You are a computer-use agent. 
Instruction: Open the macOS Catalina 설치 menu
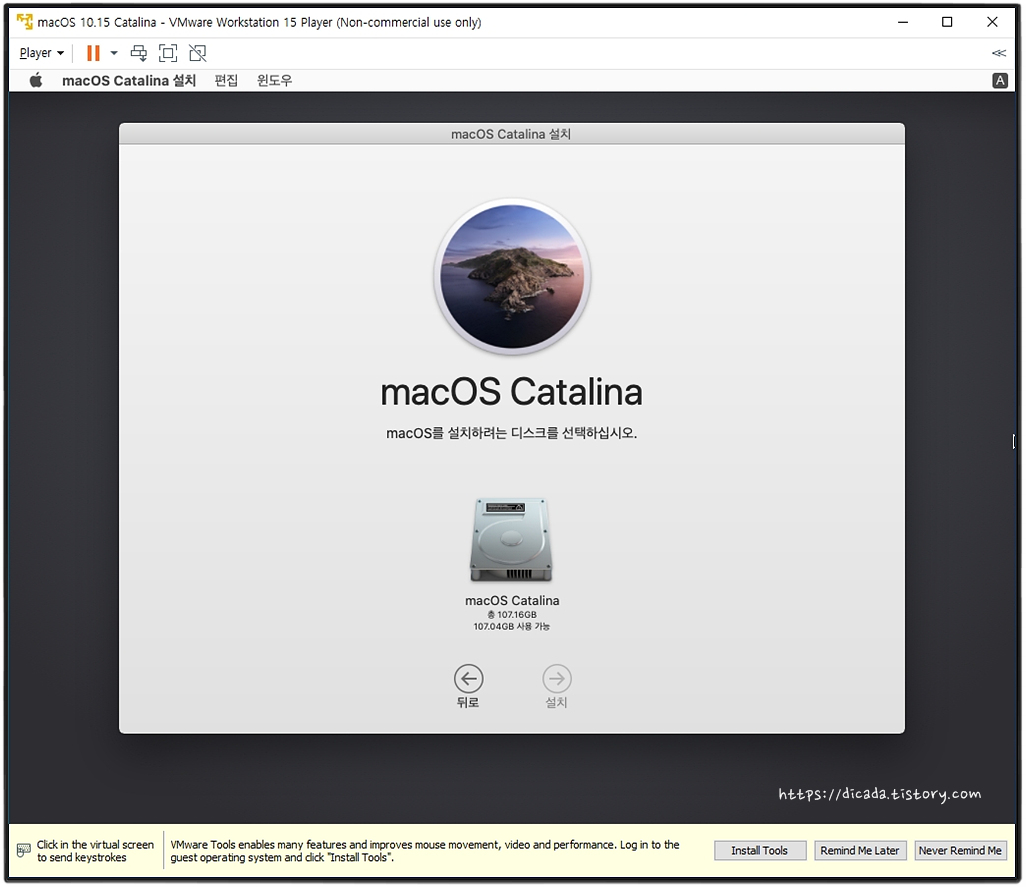[129, 80]
